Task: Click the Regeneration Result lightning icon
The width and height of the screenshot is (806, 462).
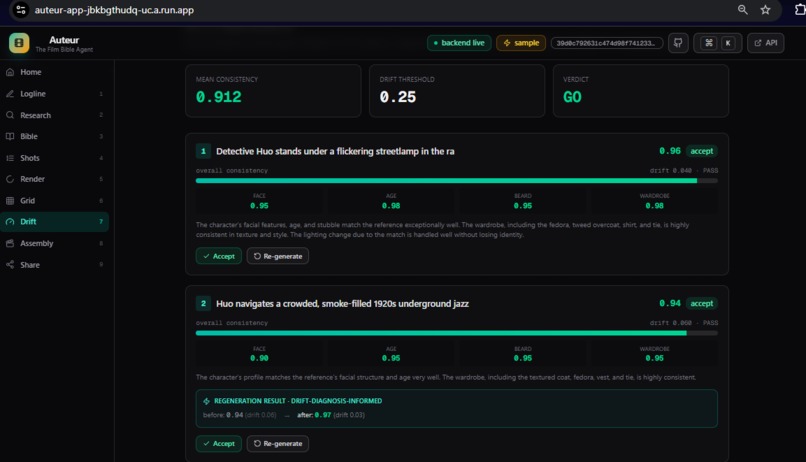Action: click(207, 401)
